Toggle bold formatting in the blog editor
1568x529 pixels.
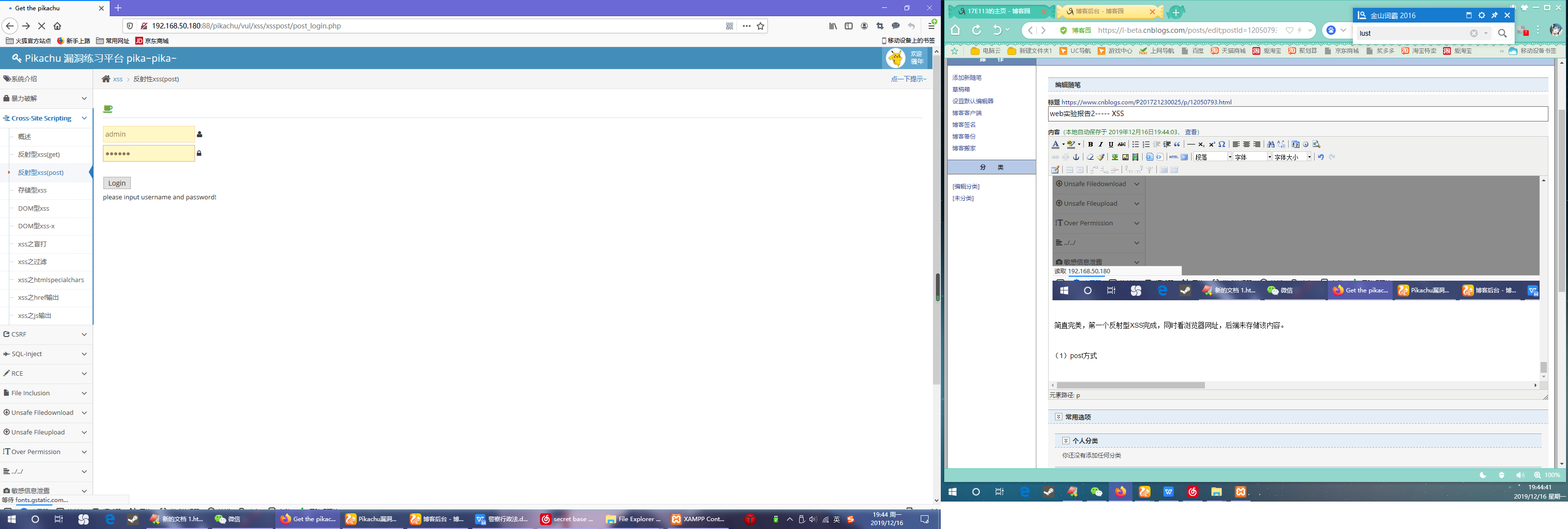pos(1091,145)
